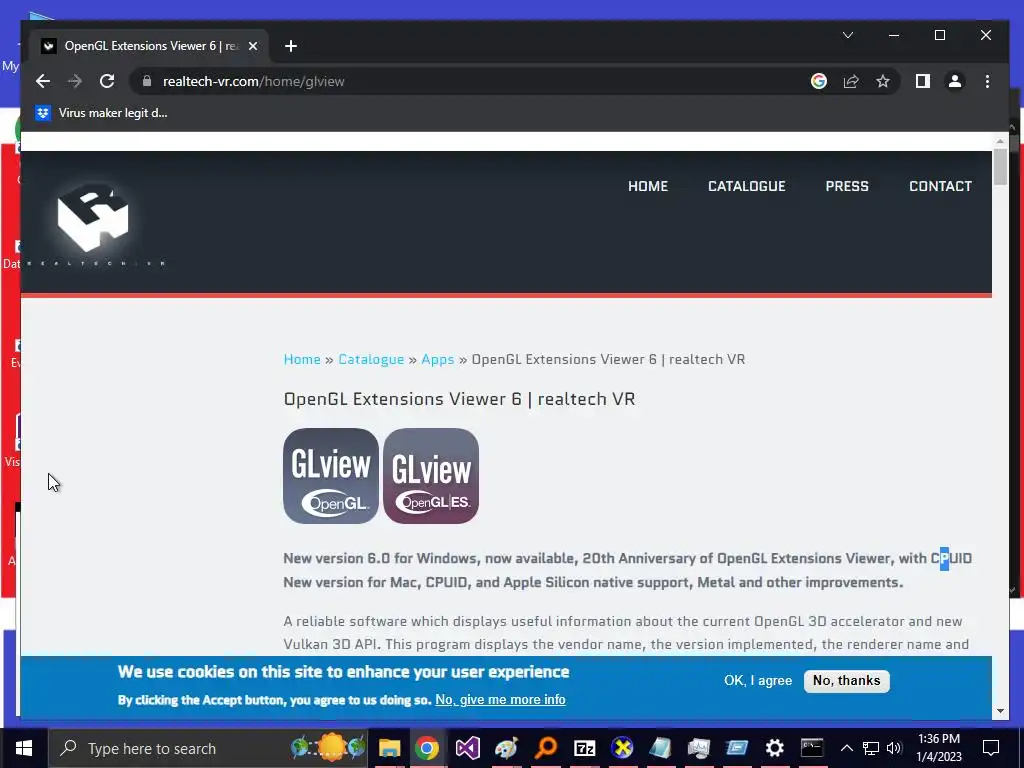Viewport: 1024px width, 768px height.
Task: Click the taskbar search box
Action: 209,748
